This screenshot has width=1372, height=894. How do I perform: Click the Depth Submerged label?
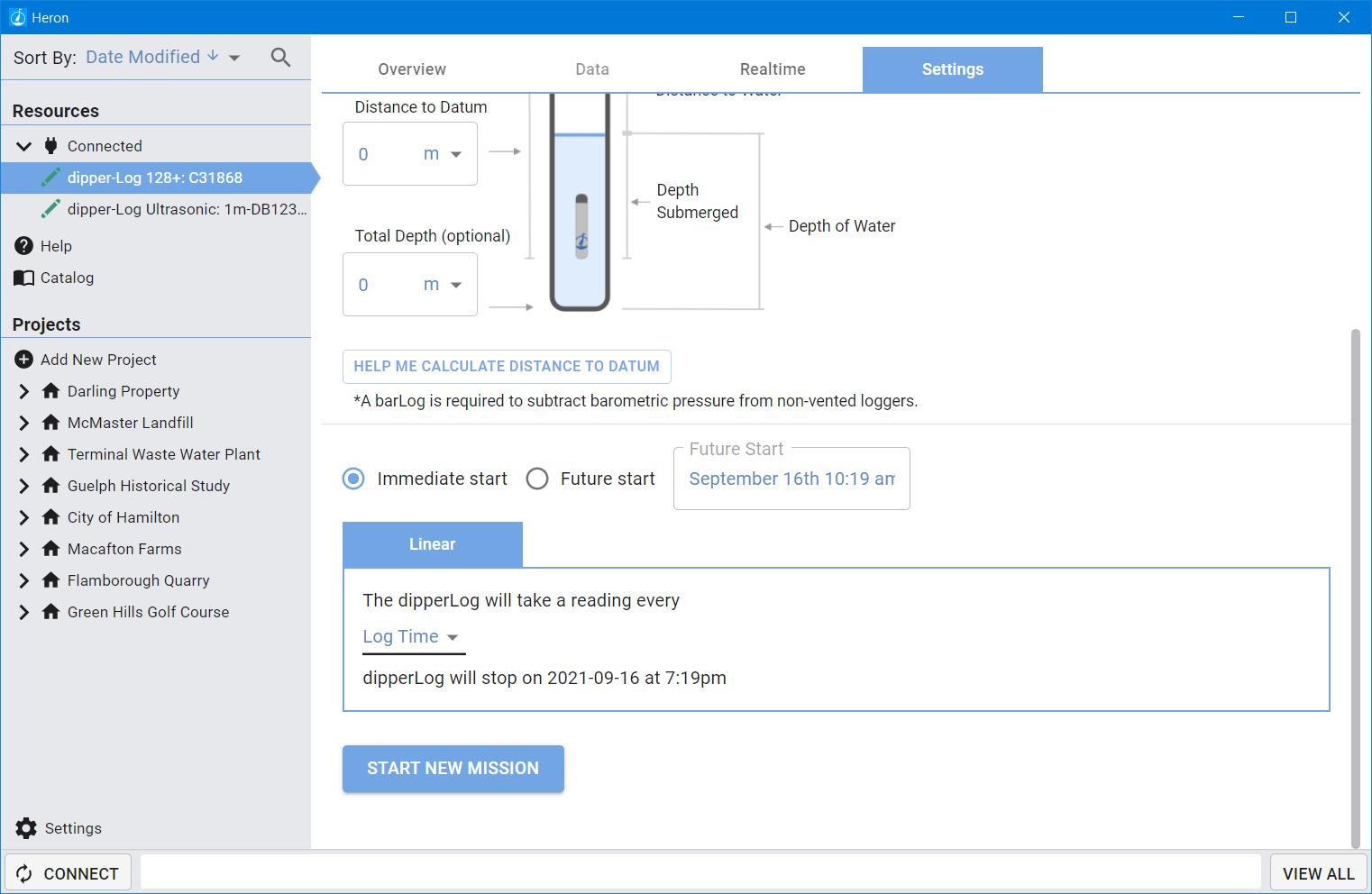click(x=697, y=201)
